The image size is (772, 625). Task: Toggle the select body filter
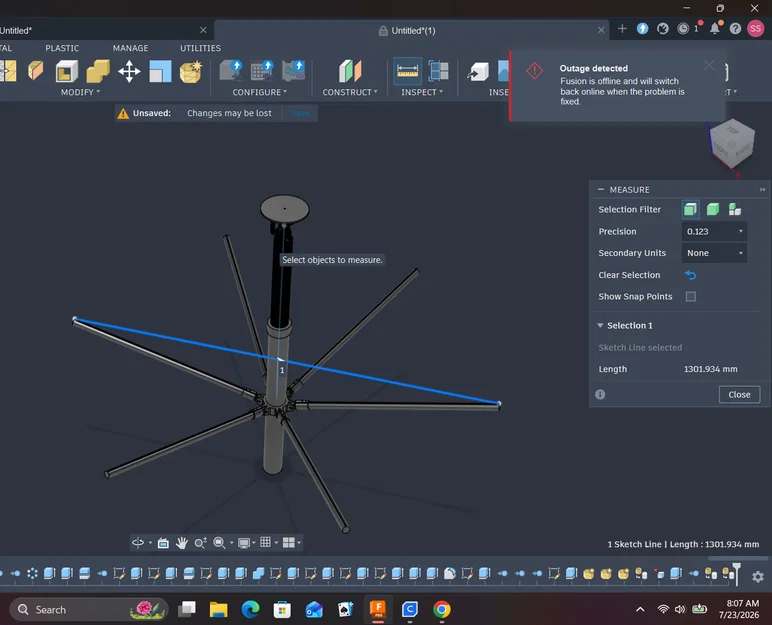tap(712, 209)
